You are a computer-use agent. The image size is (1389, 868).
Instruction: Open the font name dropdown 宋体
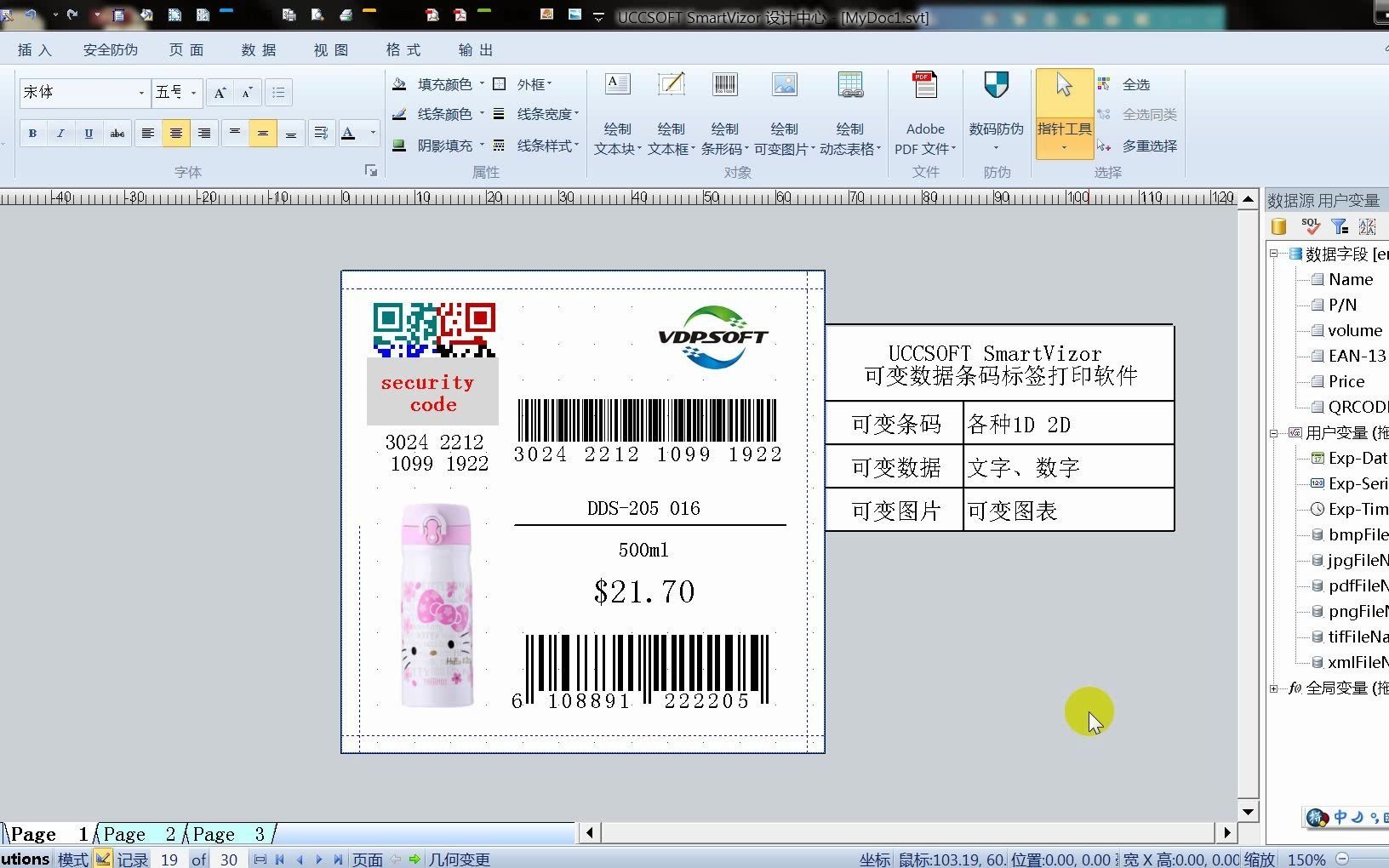click(x=141, y=93)
